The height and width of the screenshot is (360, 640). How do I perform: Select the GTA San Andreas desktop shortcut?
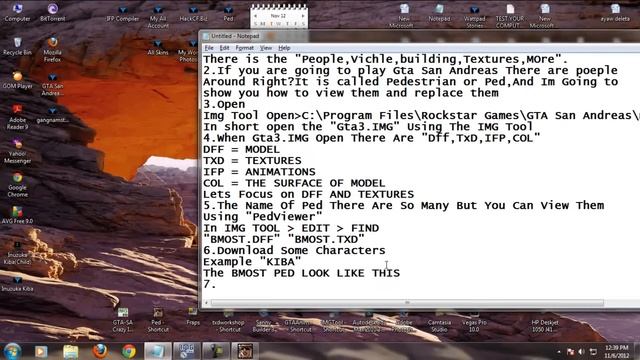pyautogui.click(x=52, y=83)
